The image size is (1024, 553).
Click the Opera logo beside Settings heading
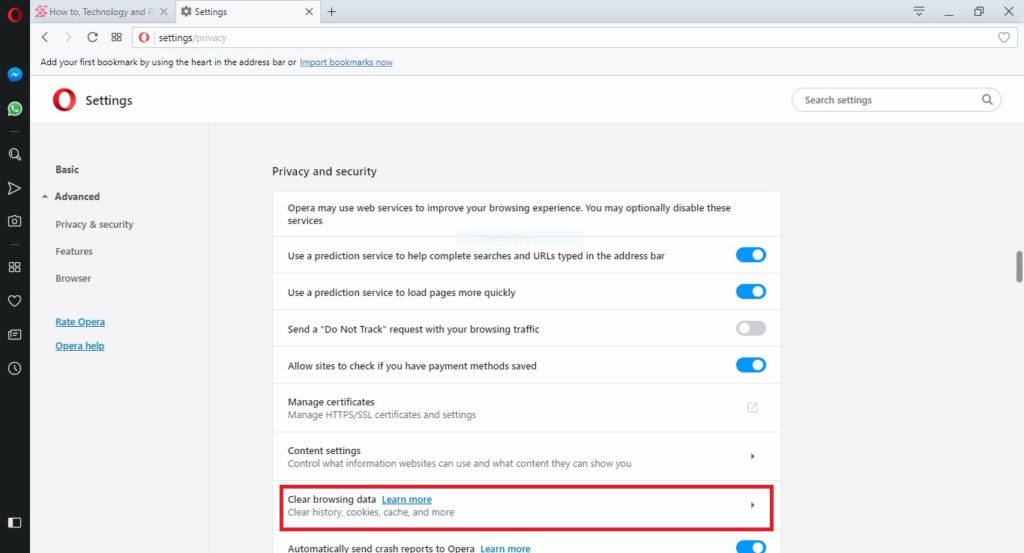tap(64, 100)
